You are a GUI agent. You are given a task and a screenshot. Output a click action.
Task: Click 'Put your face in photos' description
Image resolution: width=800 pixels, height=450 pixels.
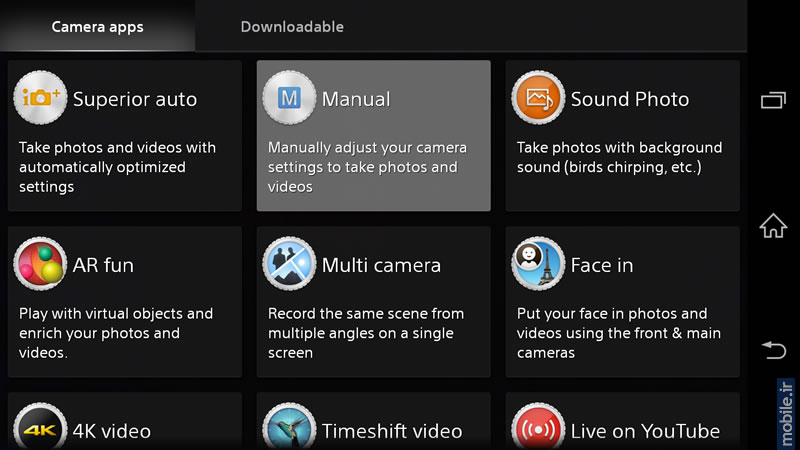(619, 333)
